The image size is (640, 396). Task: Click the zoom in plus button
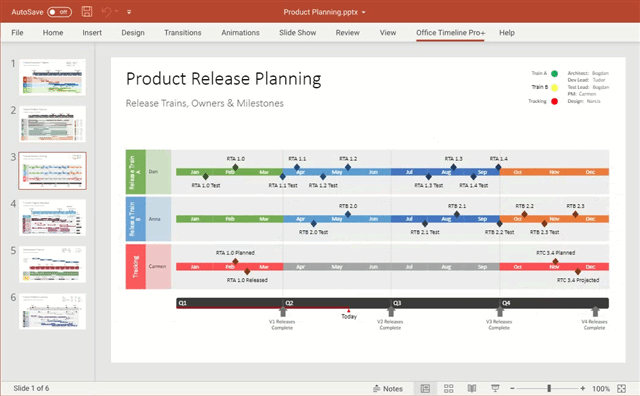pos(583,389)
